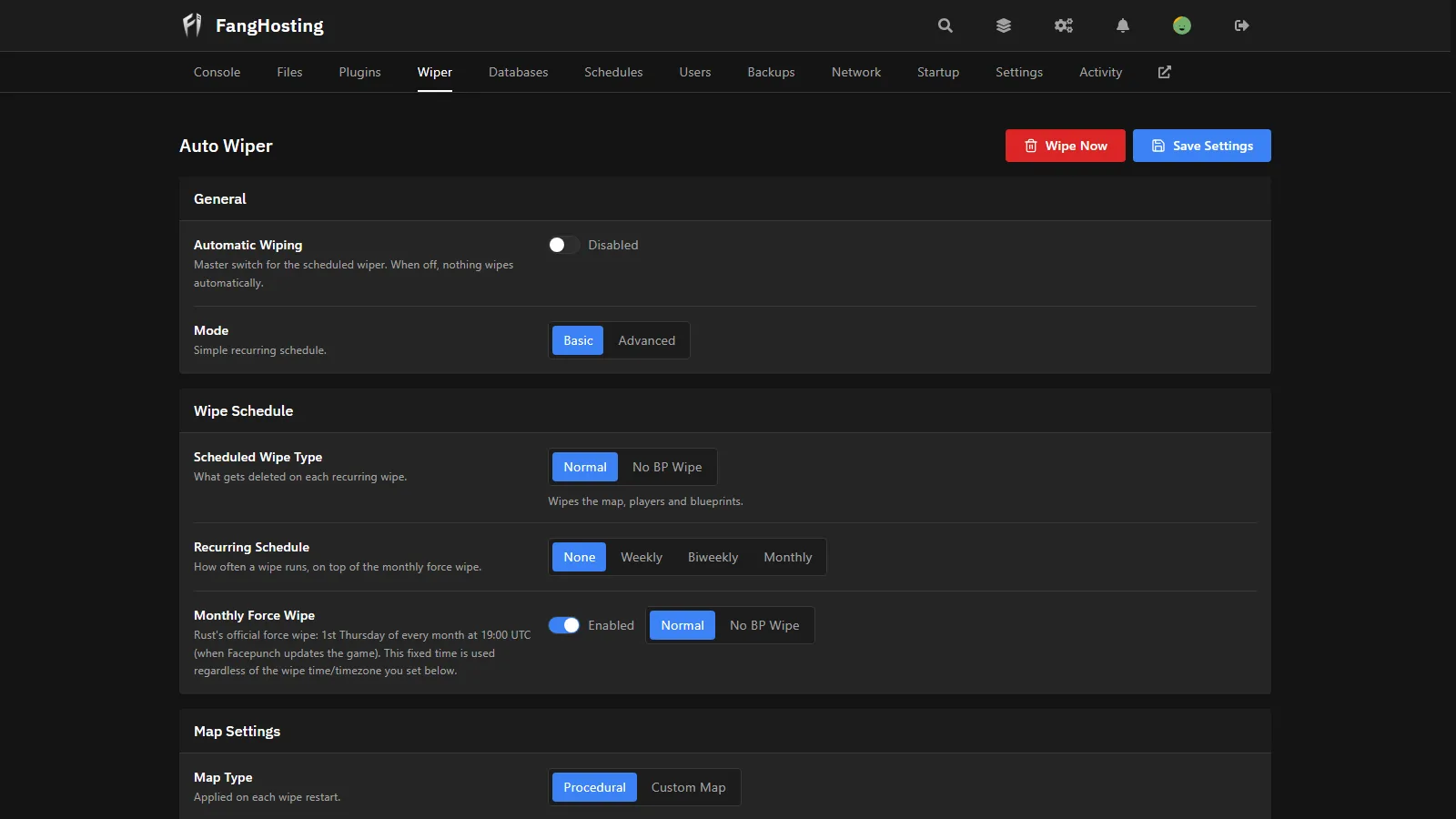Click the Automatic Wiping label
This screenshot has width=1456, height=819.
click(248, 245)
